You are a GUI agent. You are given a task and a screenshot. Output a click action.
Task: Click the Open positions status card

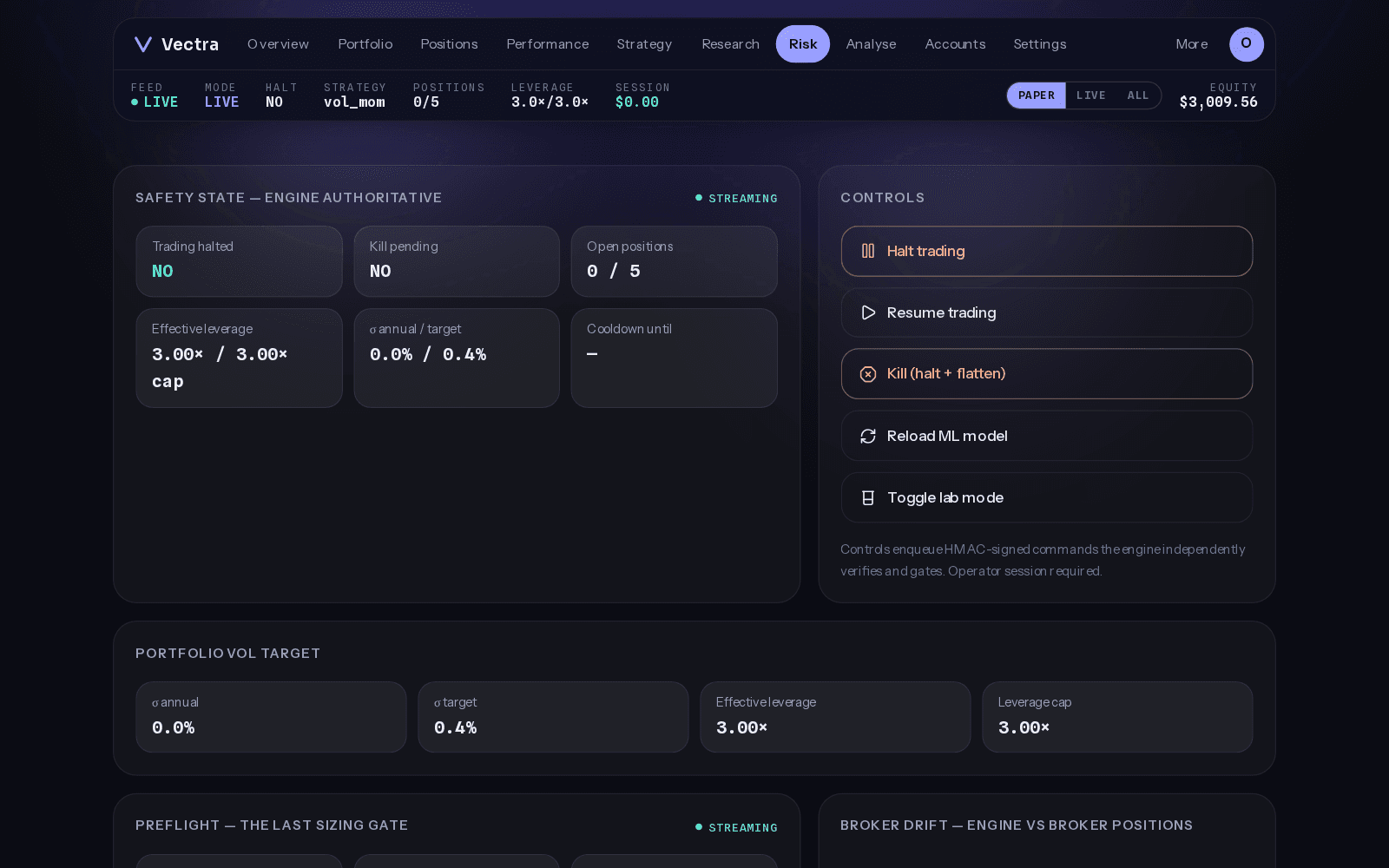[674, 261]
